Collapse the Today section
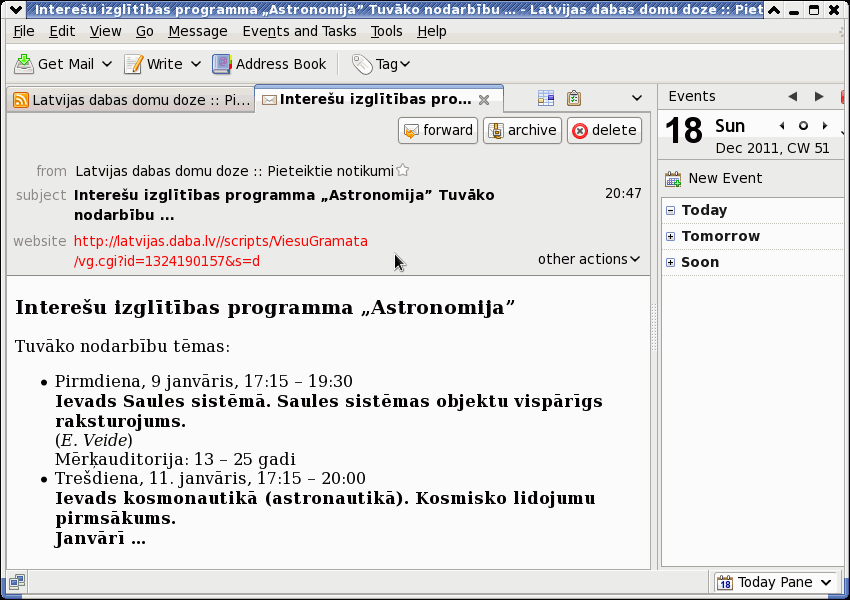The width and height of the screenshot is (850, 600). (x=671, y=210)
